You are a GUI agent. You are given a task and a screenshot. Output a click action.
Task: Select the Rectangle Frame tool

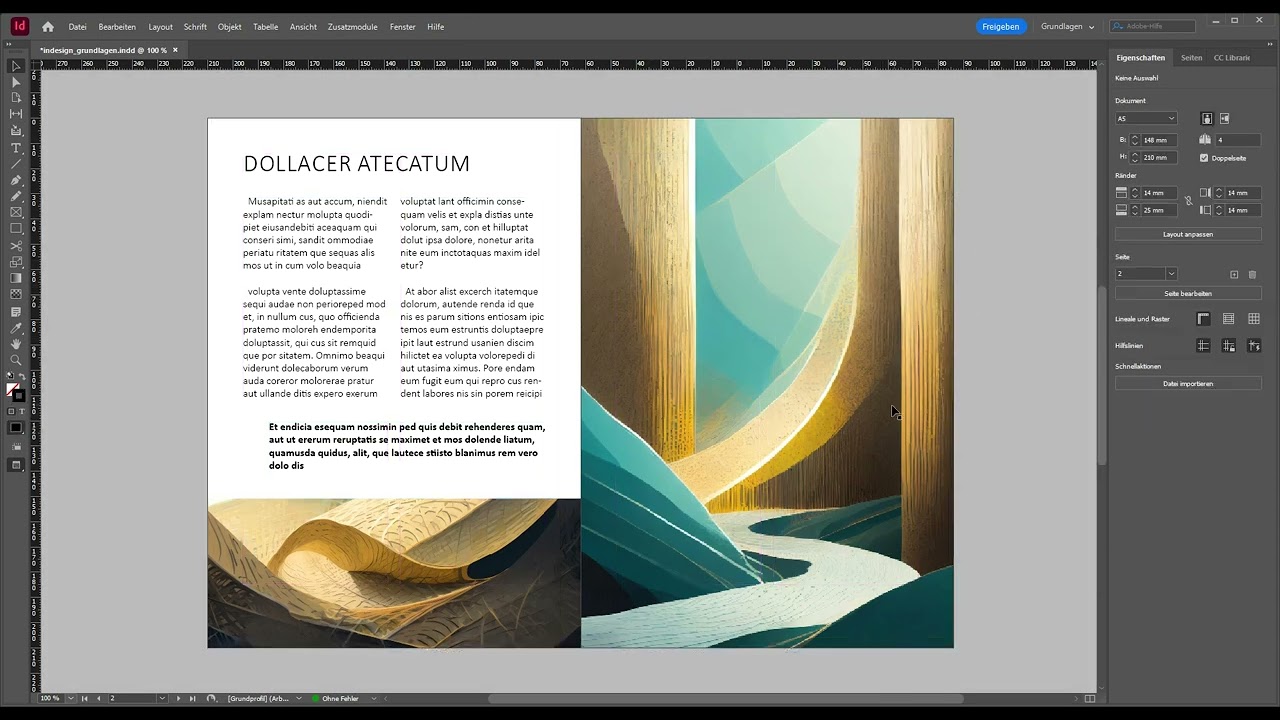point(16,212)
